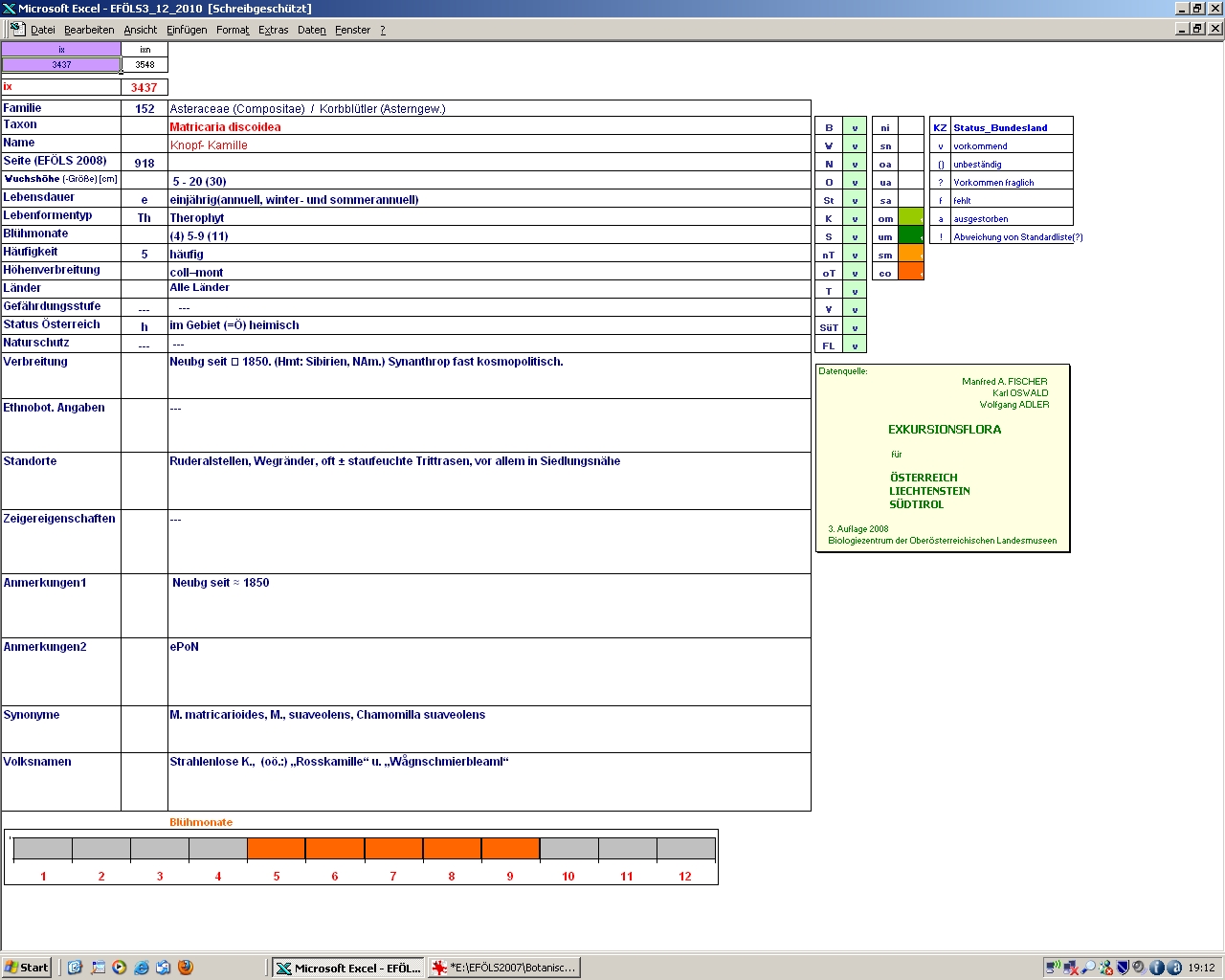The image size is (1225, 980).
Task: Select the purple cell with value 3437
Action: coord(61,65)
